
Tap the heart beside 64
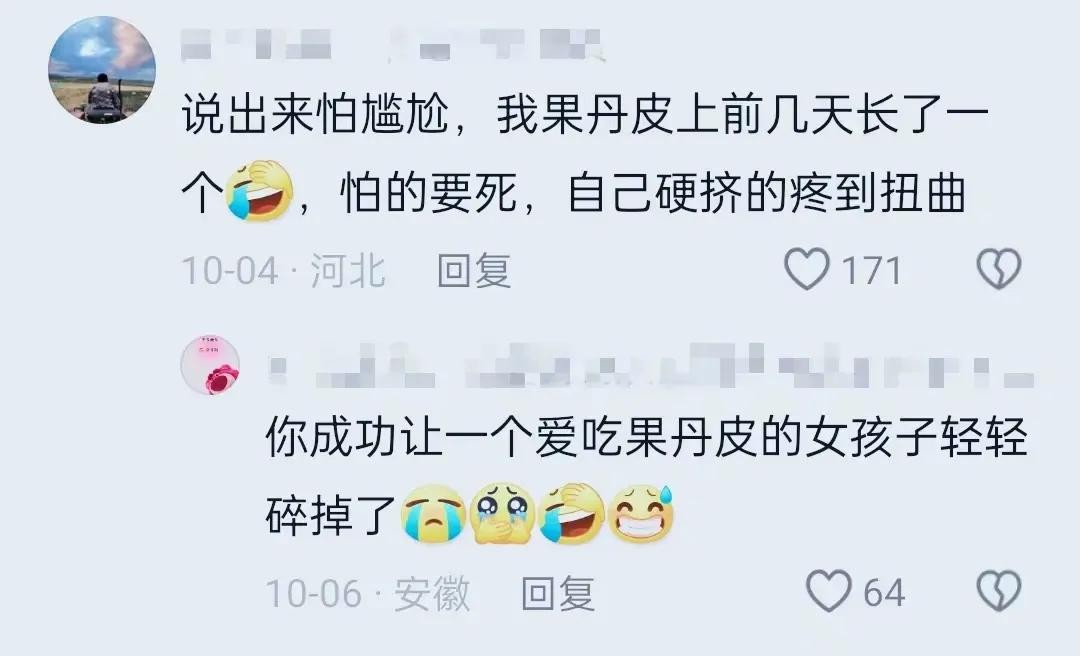(x=829, y=591)
